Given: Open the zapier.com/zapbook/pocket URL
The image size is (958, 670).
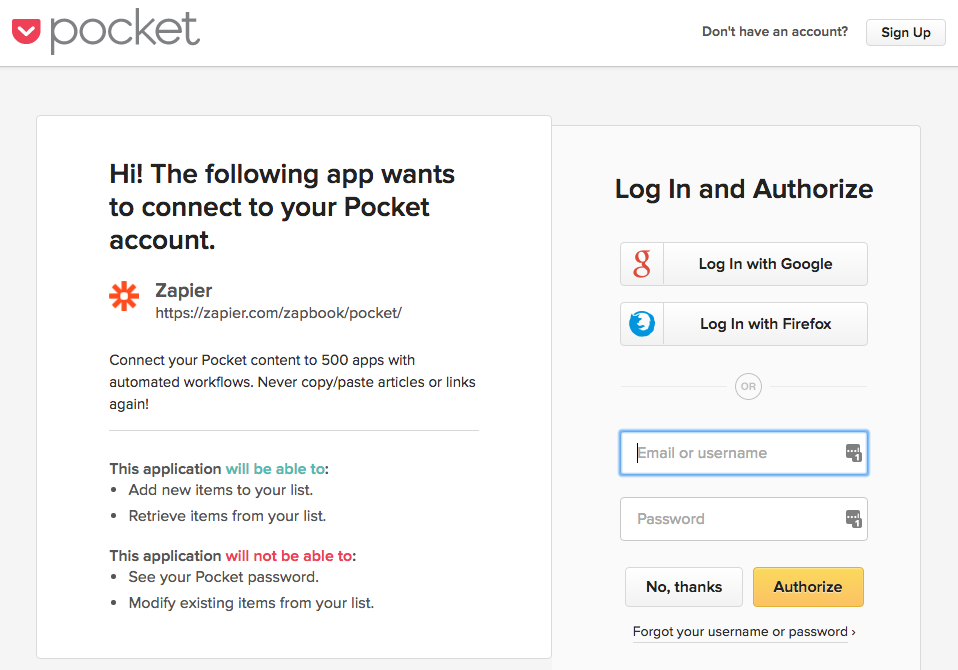Looking at the screenshot, I should coord(278,313).
